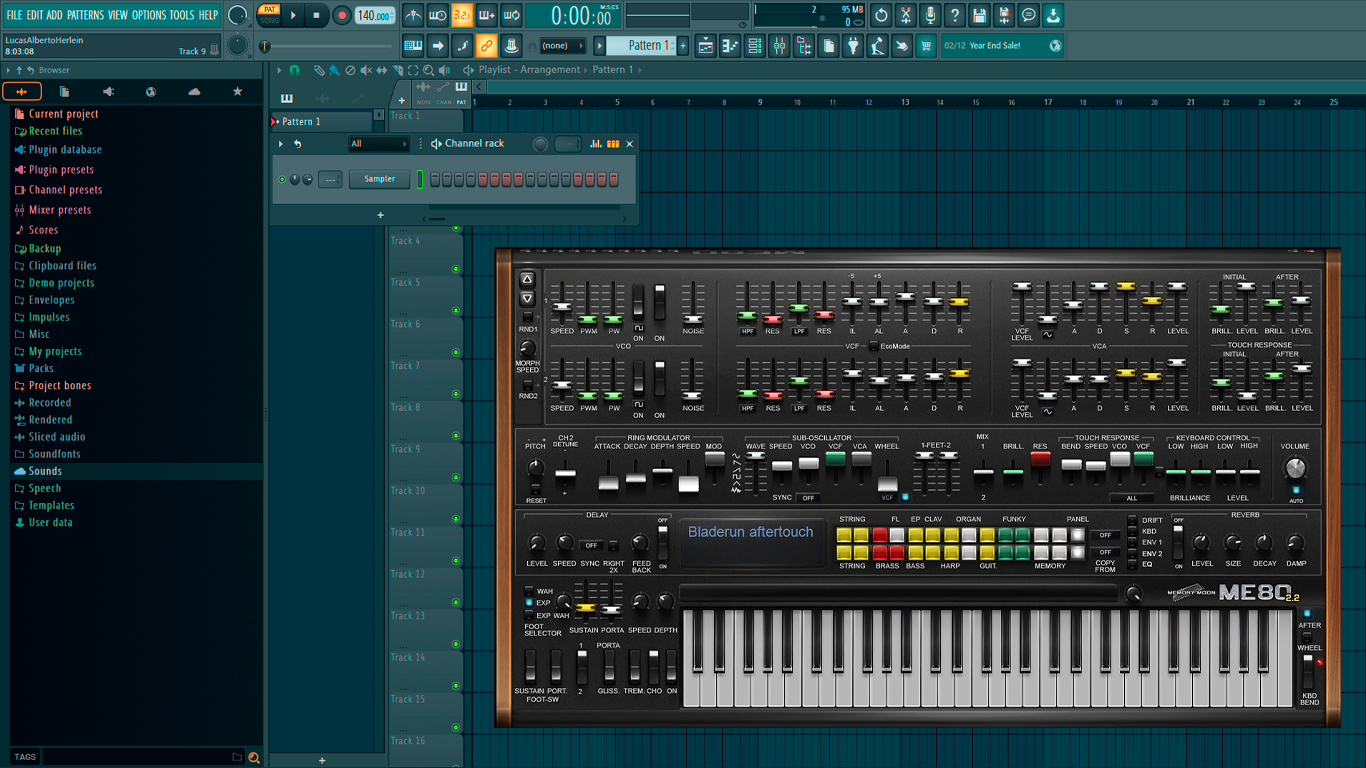Click the undo history icon
Screen dimensions: 1366x768
[x=881, y=15]
